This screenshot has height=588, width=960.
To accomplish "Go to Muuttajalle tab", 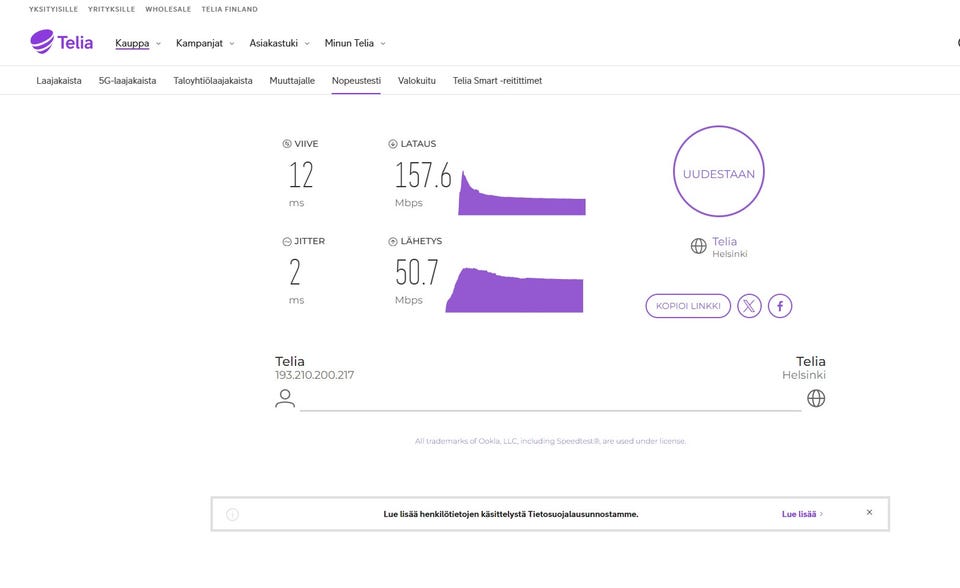I will (x=292, y=80).
